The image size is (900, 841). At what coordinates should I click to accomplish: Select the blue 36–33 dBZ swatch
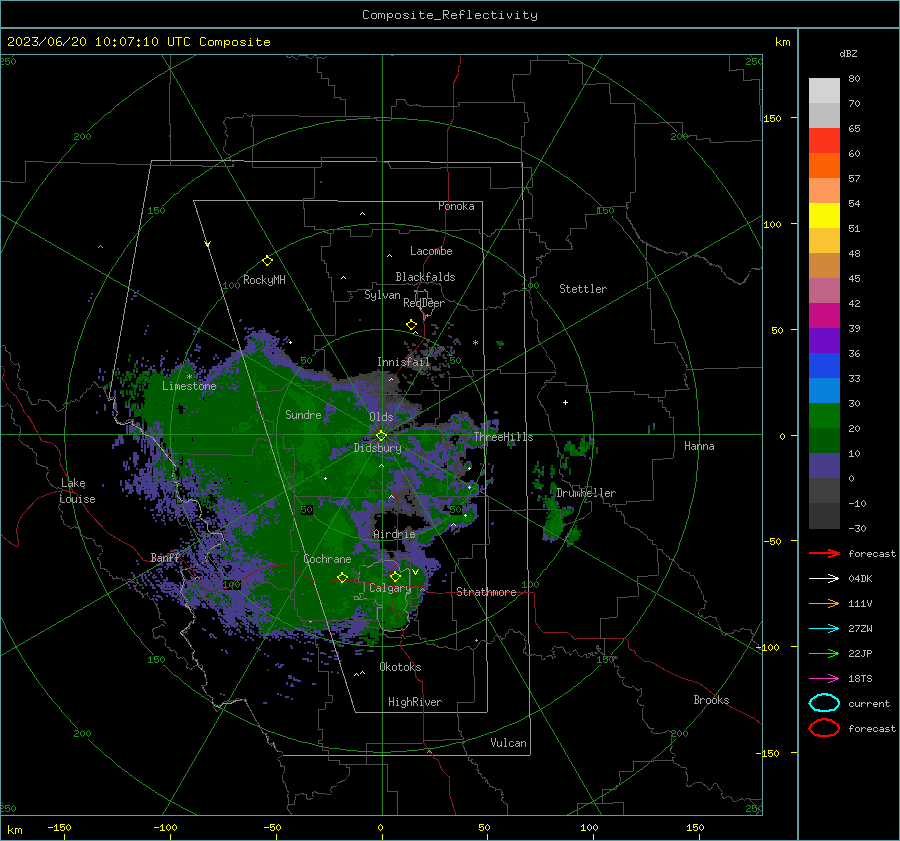(824, 366)
